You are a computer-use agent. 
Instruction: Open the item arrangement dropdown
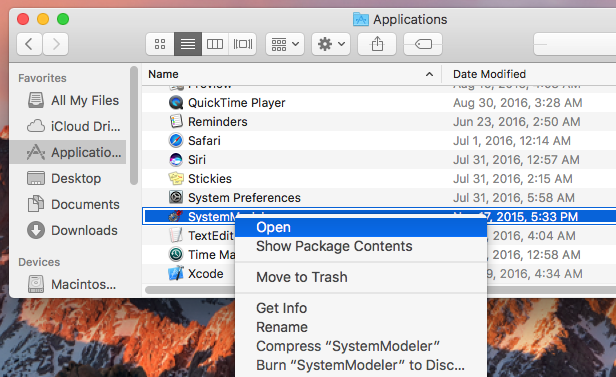coord(285,44)
